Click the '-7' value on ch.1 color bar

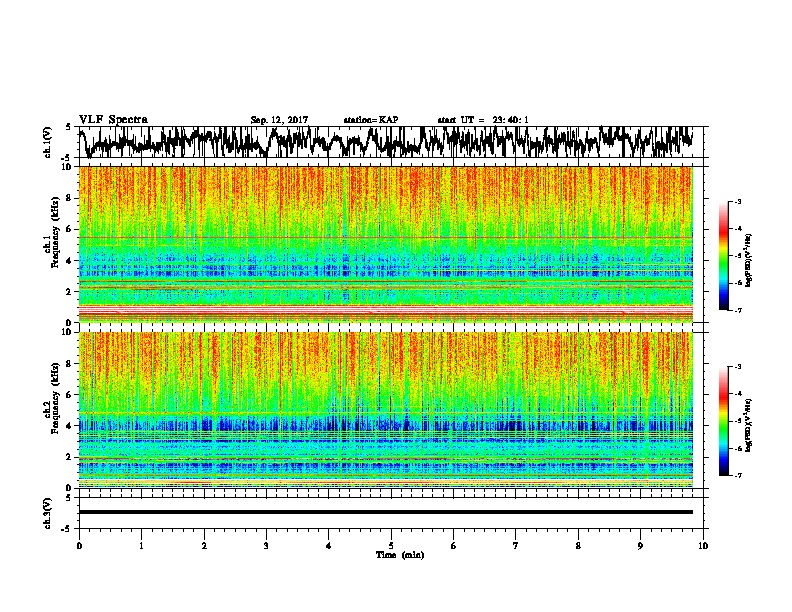738,310
